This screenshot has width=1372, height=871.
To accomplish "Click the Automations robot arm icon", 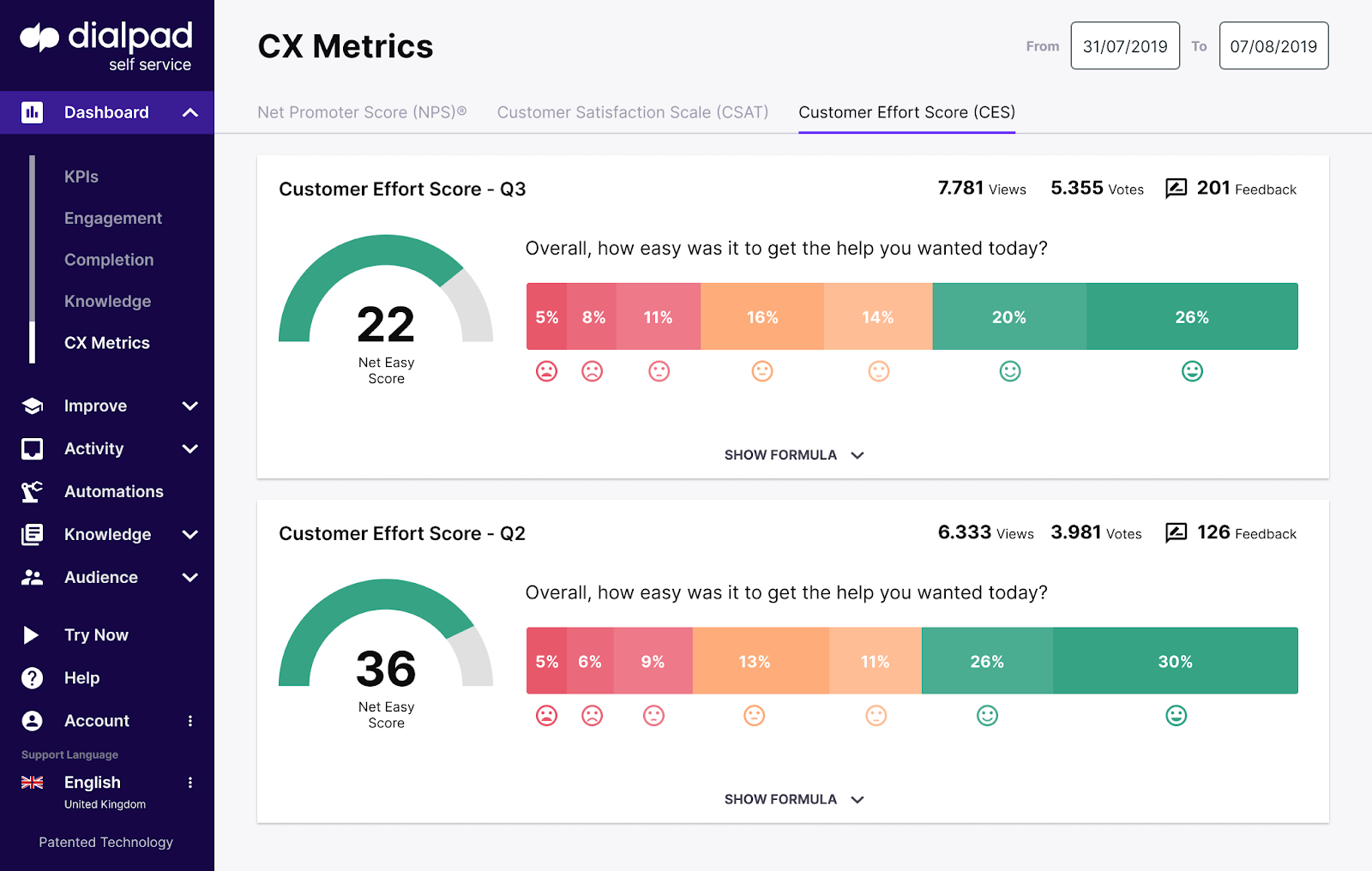I will (x=32, y=491).
